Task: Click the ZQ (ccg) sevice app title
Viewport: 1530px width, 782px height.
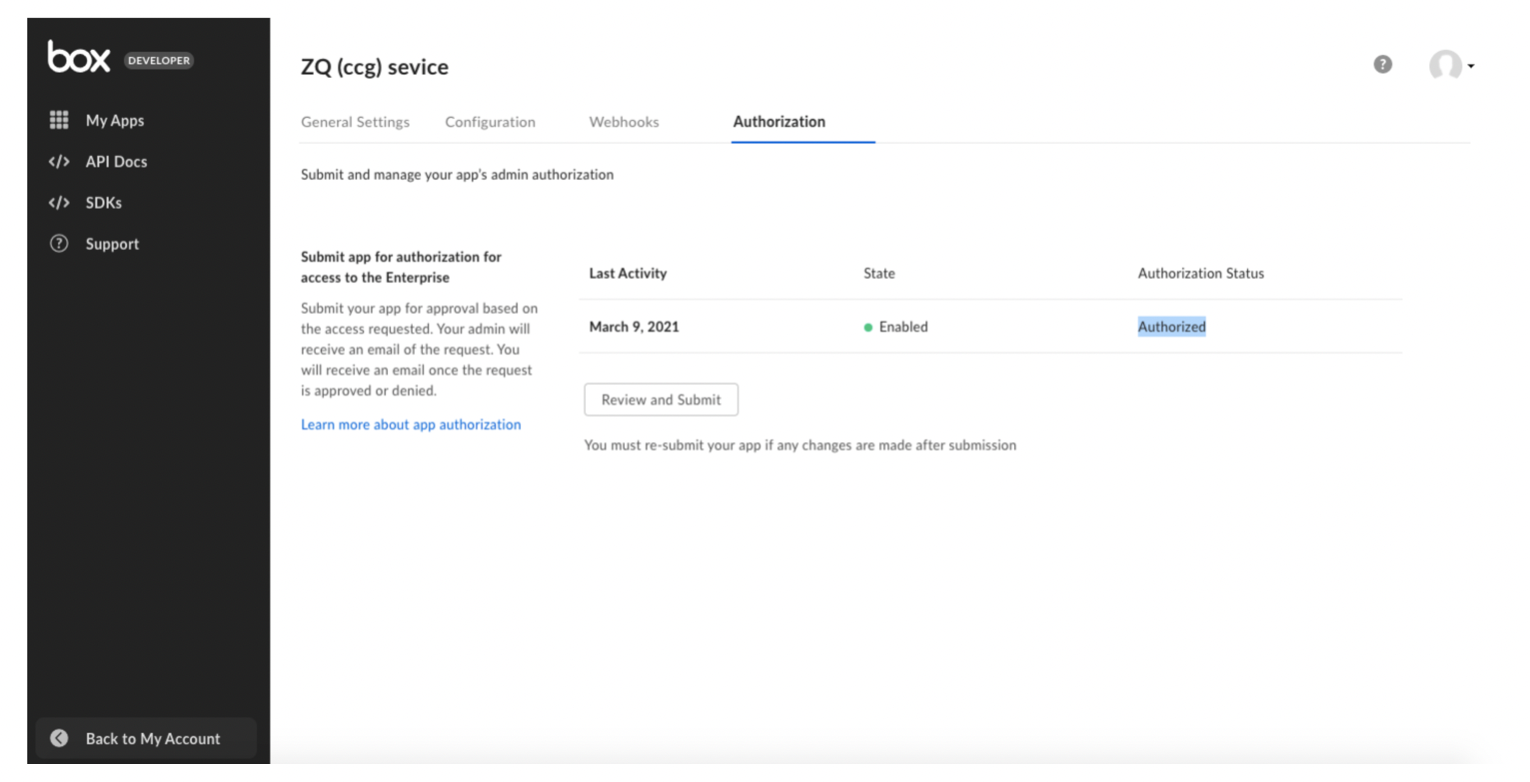Action: 375,67
